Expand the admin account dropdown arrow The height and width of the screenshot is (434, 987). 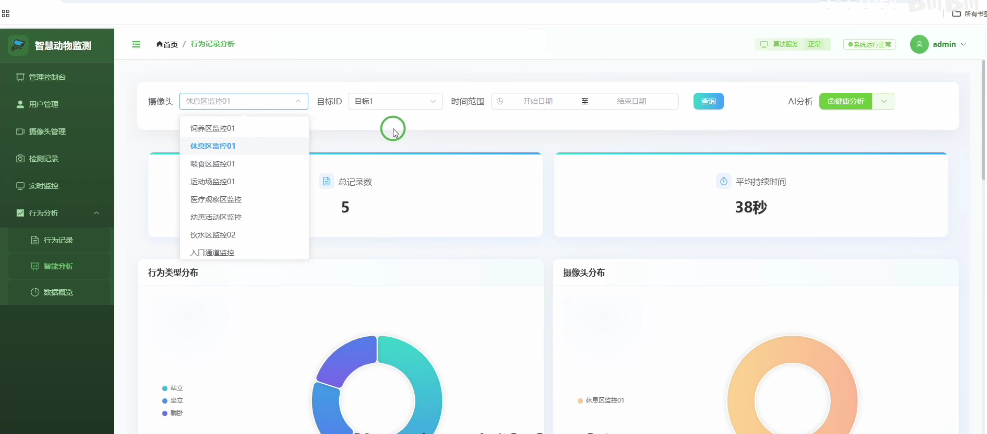click(x=963, y=45)
